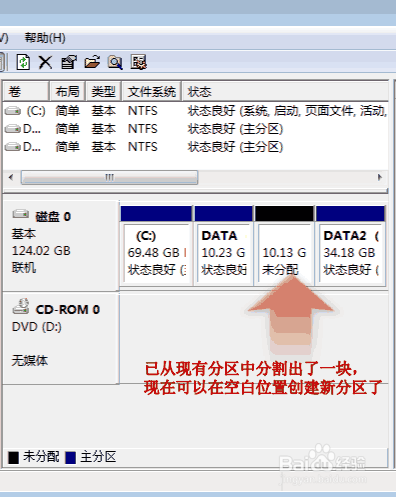The width and height of the screenshot is (396, 497).
Task: Click the 主分区 legend label
Action: 98,457
